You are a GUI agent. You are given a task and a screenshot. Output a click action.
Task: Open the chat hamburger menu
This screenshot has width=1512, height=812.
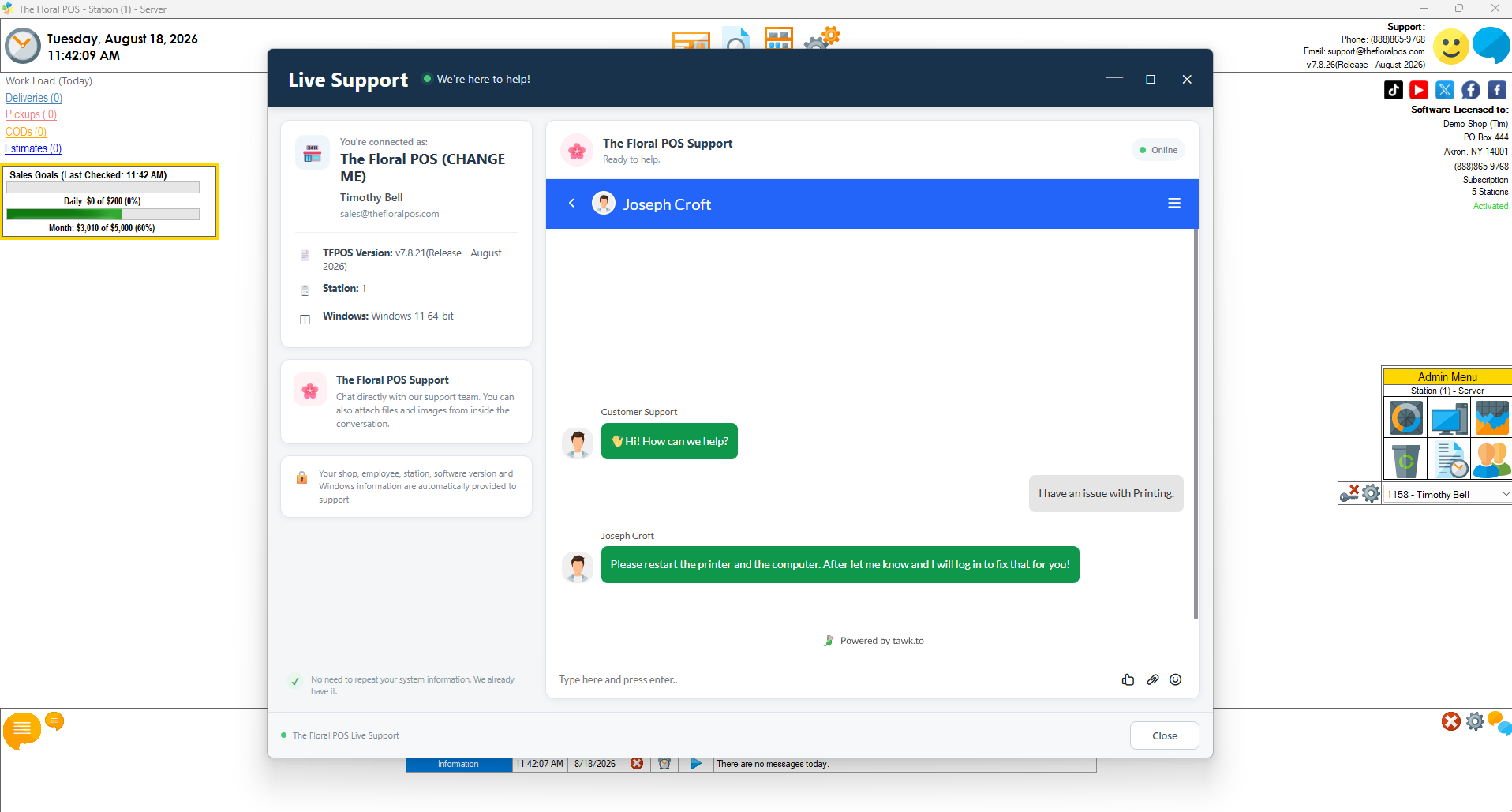pos(1174,204)
